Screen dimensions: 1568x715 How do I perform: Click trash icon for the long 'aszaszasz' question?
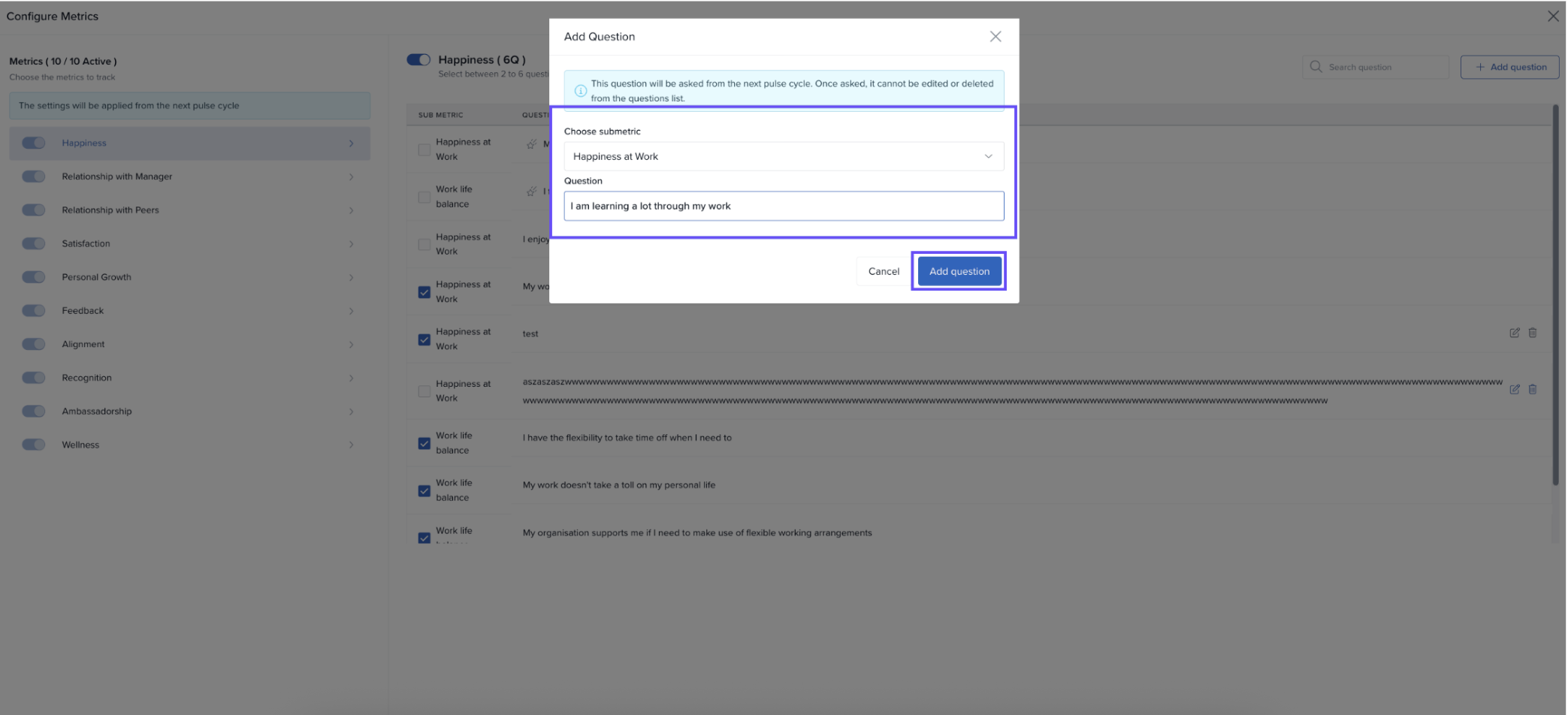point(1532,389)
